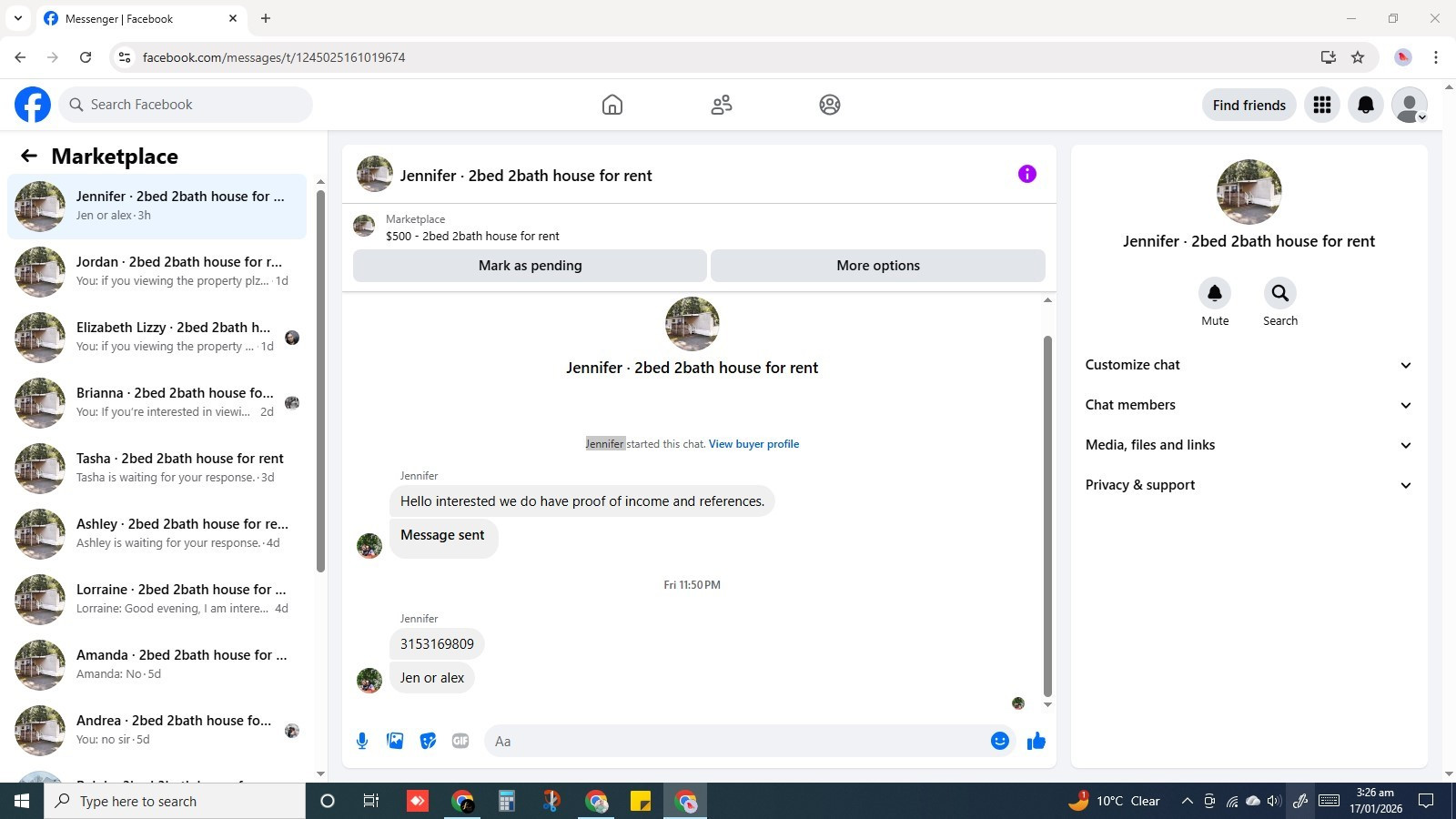Image resolution: width=1456 pixels, height=819 pixels.
Task: Click the Chrome address bar URL
Action: tap(274, 57)
